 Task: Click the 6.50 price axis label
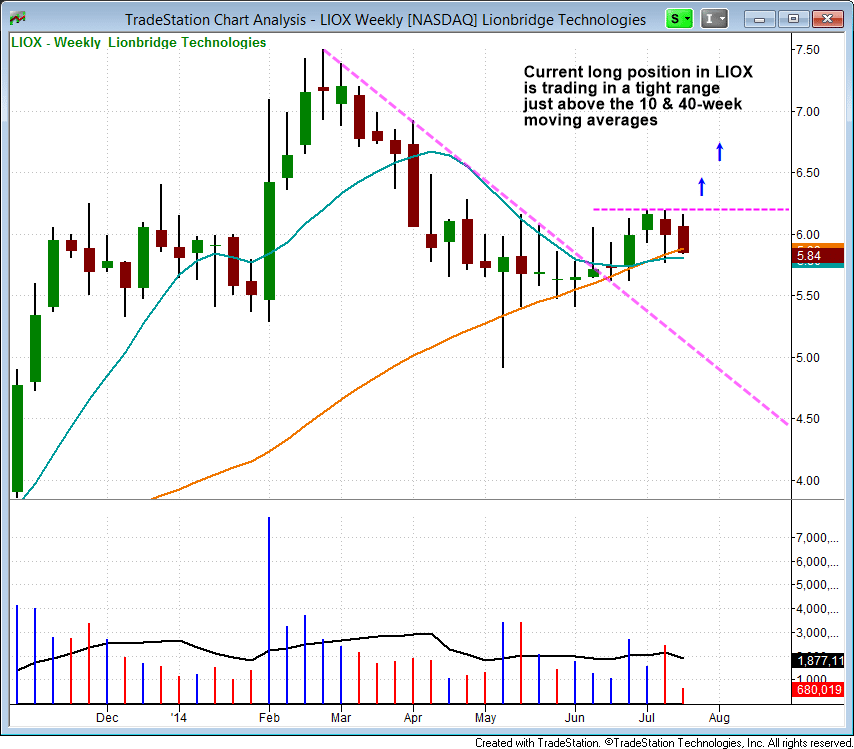point(807,173)
